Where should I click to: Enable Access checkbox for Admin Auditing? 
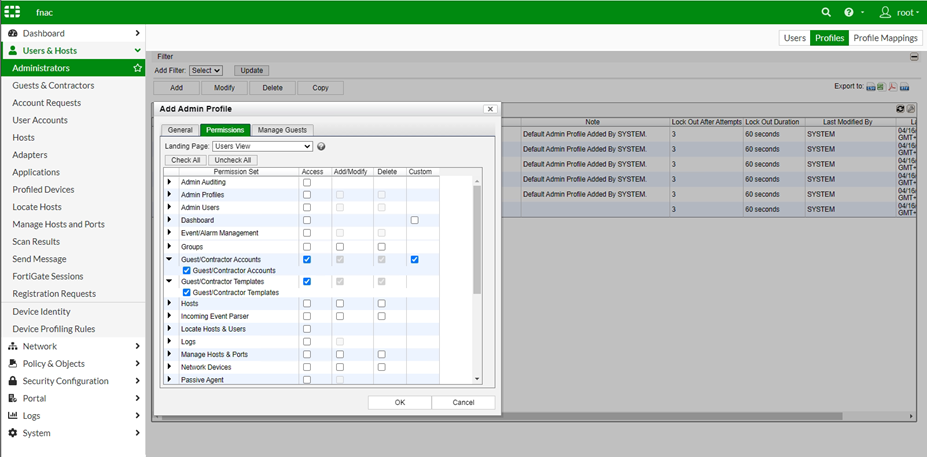coord(307,183)
